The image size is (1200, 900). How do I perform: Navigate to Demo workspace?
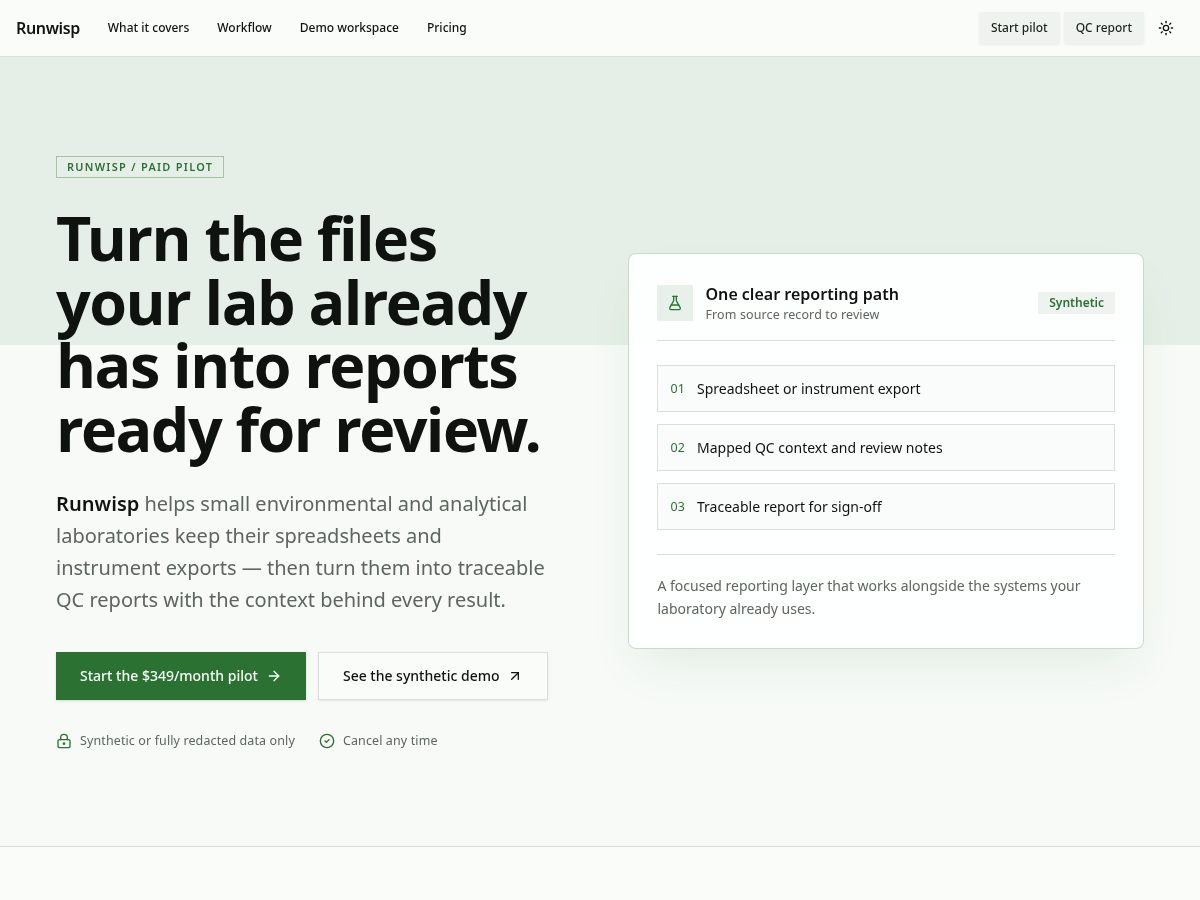click(349, 28)
